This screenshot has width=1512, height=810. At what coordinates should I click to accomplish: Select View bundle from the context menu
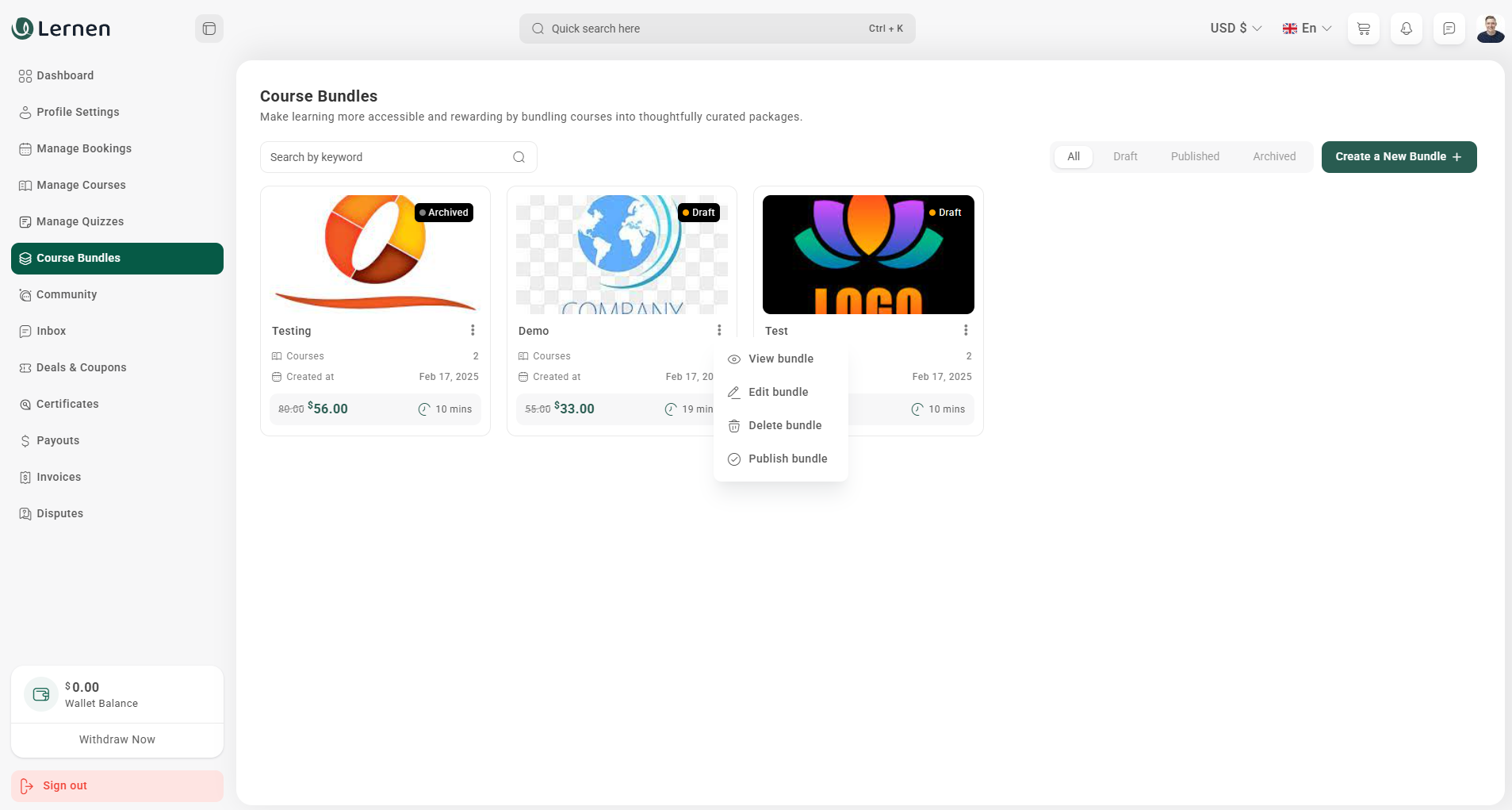[781, 359]
